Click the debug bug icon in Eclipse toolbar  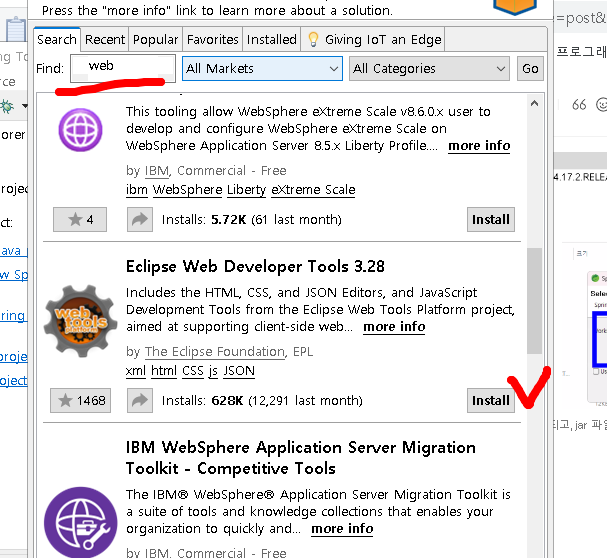7,106
